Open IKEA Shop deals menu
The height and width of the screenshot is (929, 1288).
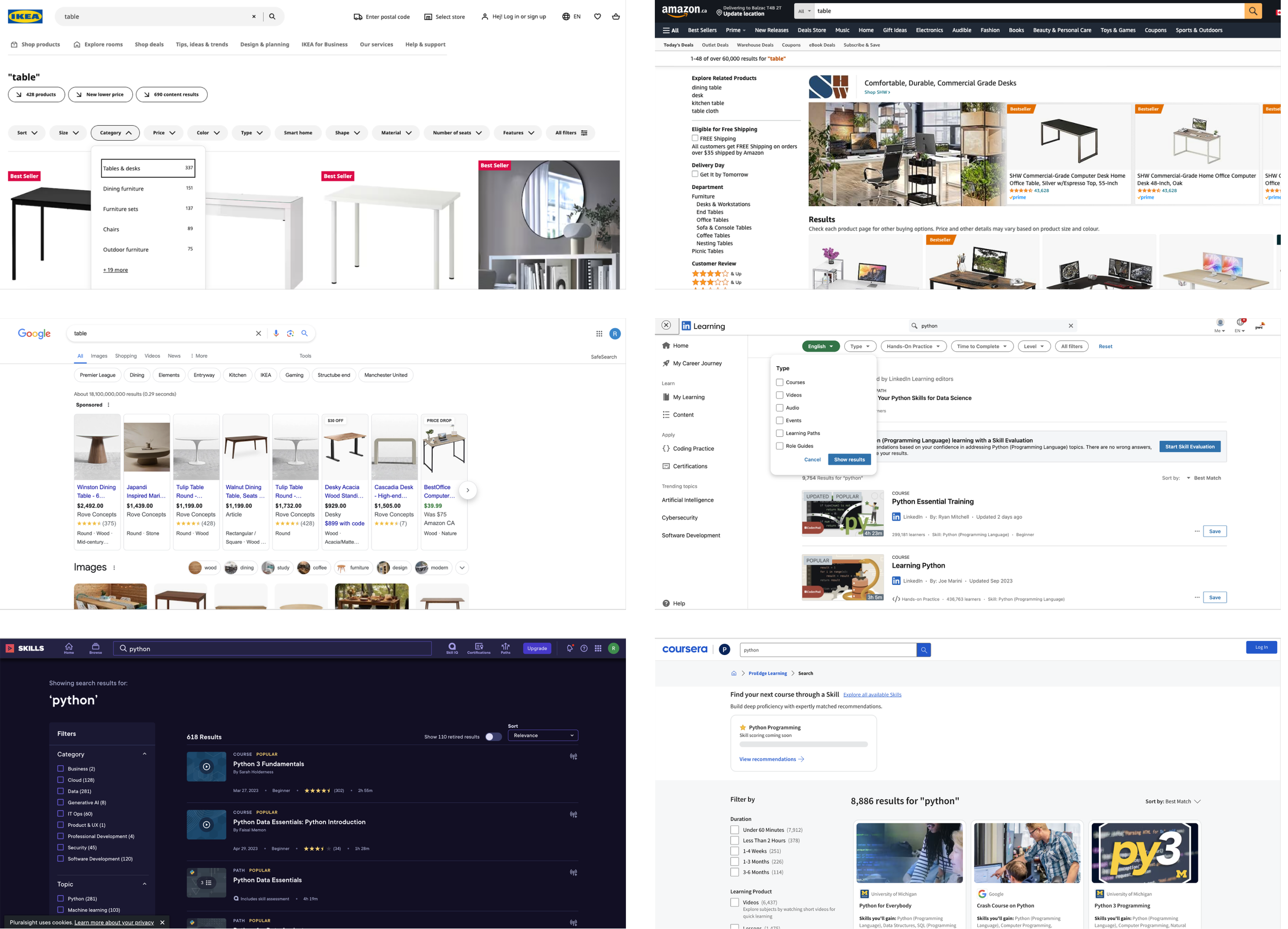[x=149, y=44]
